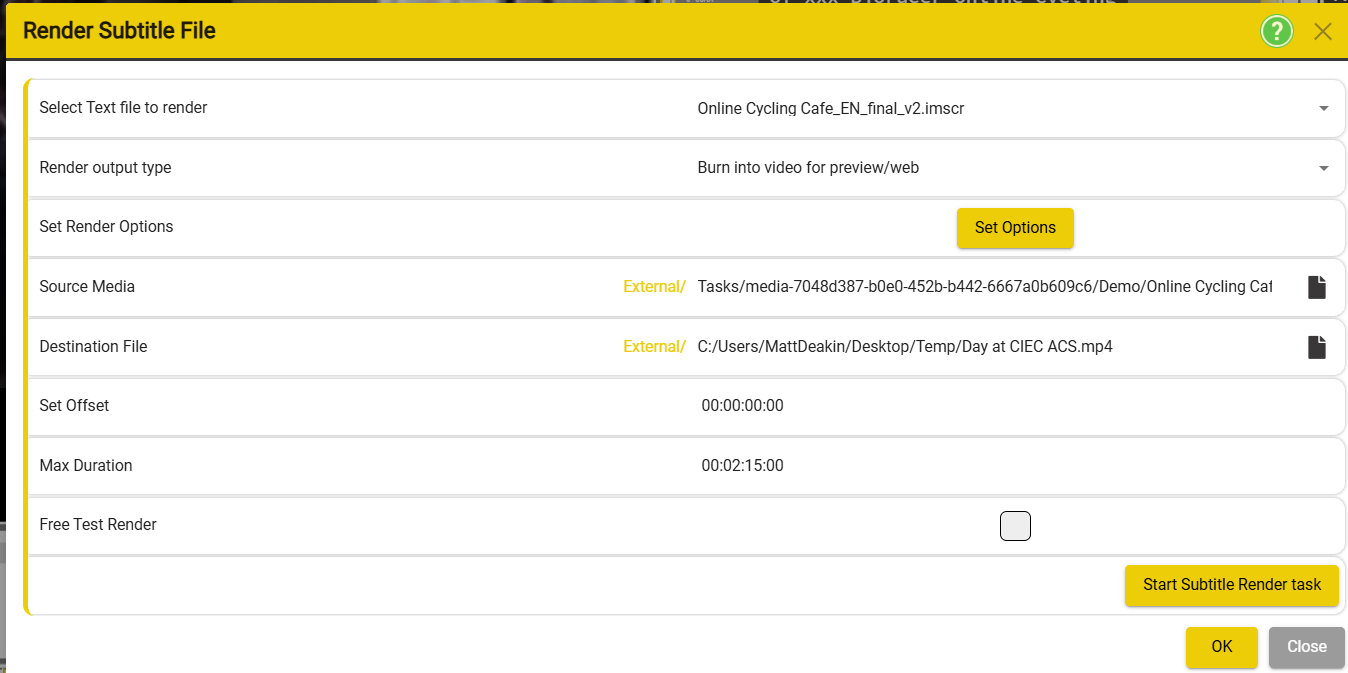Start the Subtitle Render task

[x=1232, y=585]
